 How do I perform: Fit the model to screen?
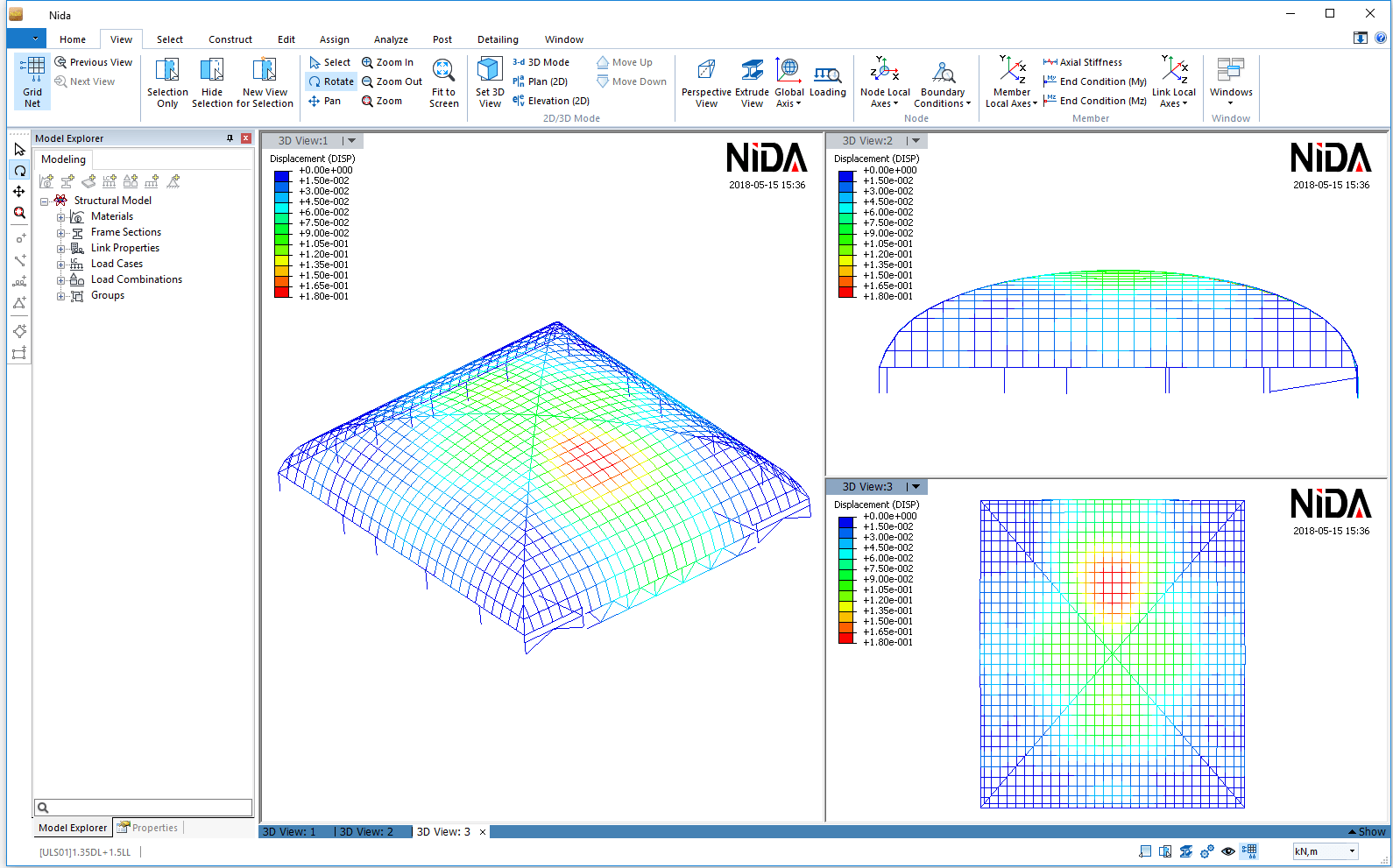[443, 82]
